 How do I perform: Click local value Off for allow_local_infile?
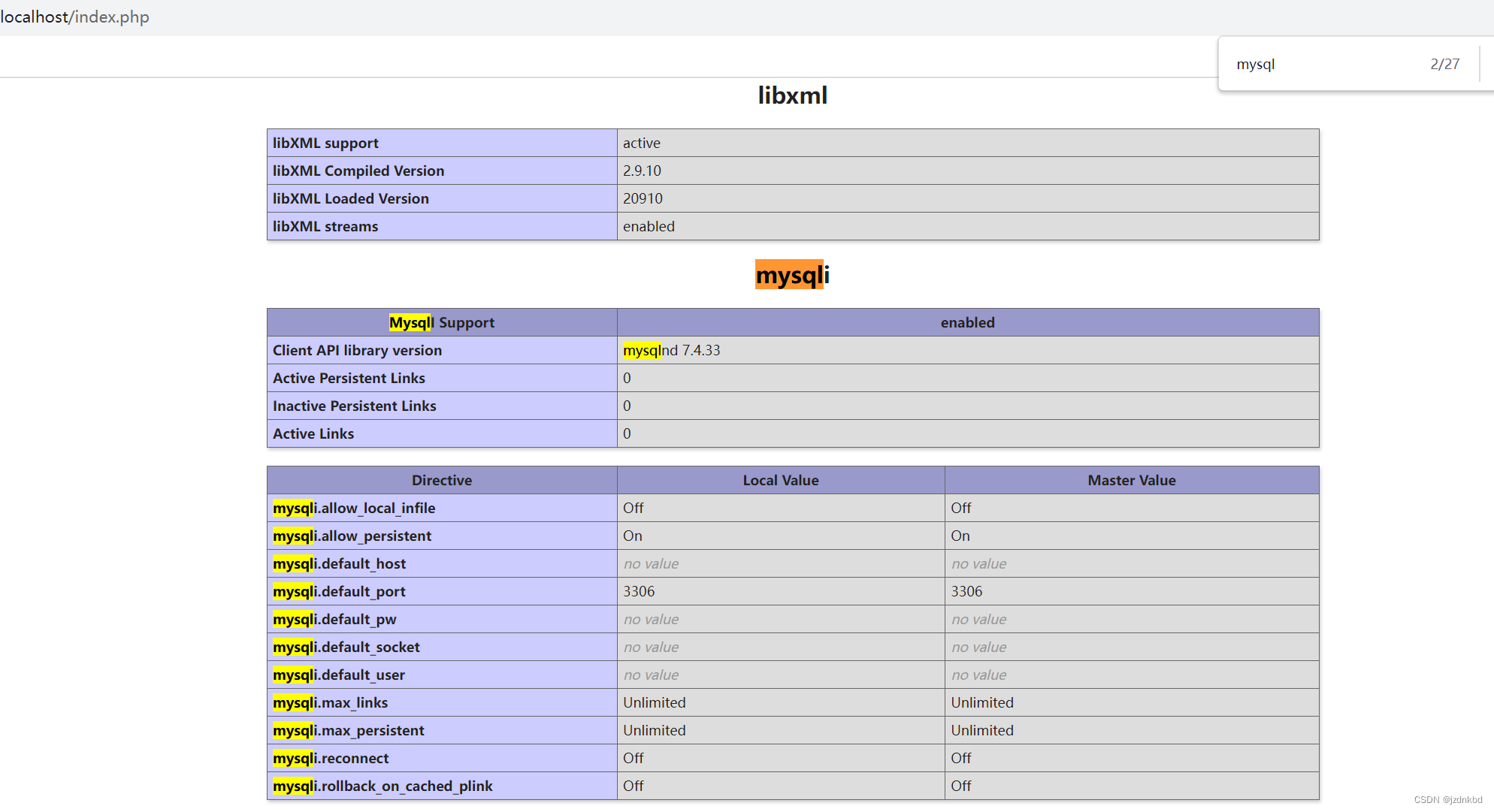633,508
